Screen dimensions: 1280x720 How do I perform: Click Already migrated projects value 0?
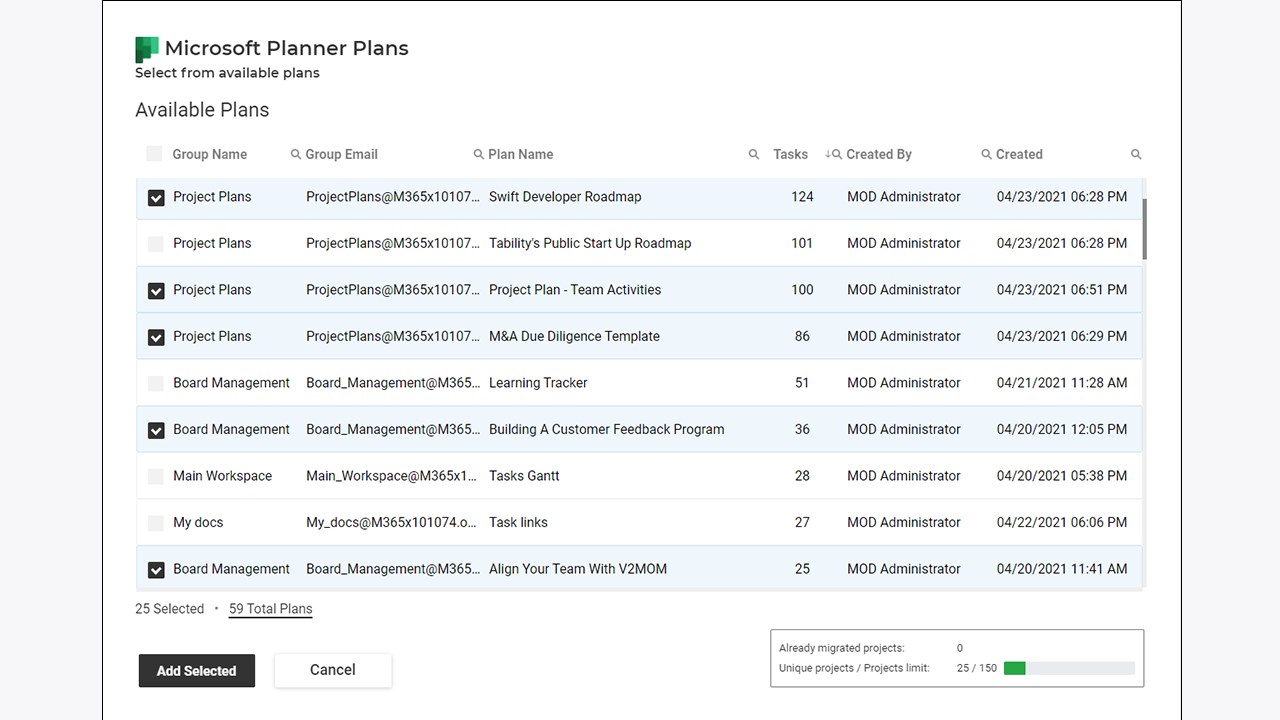pyautogui.click(x=960, y=648)
